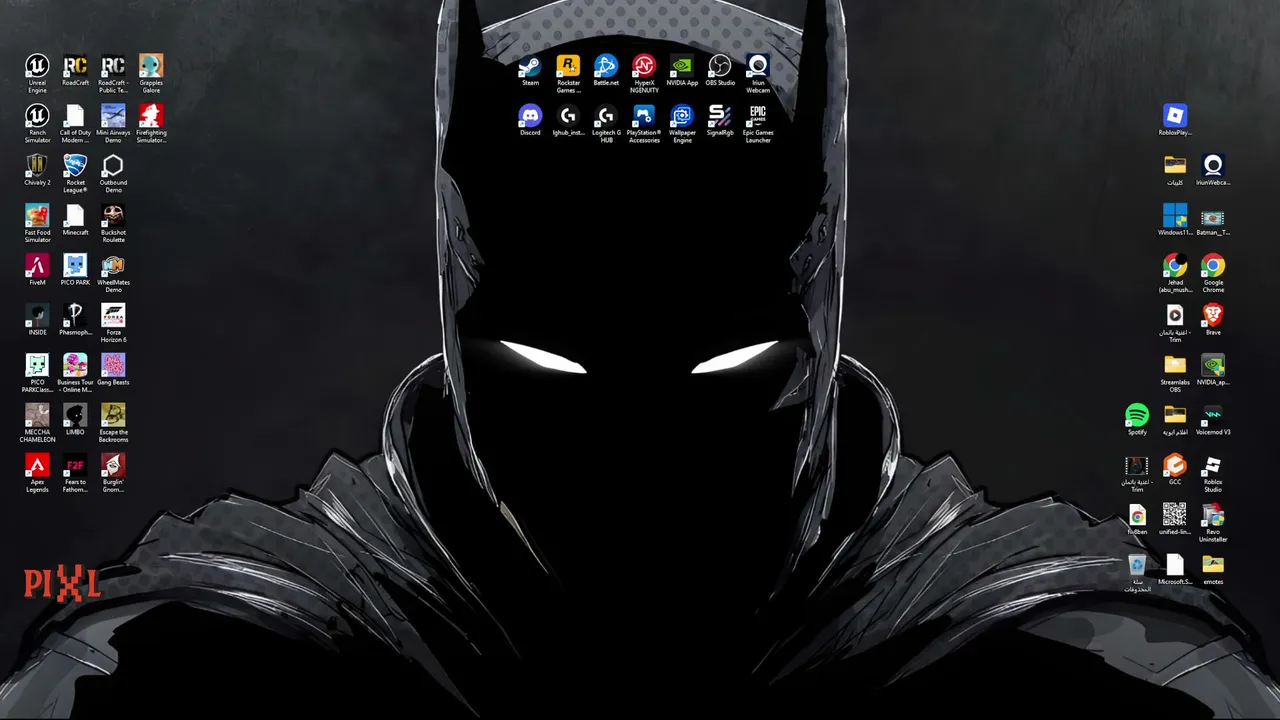Launch the OBS Studio shortcut

click(720, 70)
